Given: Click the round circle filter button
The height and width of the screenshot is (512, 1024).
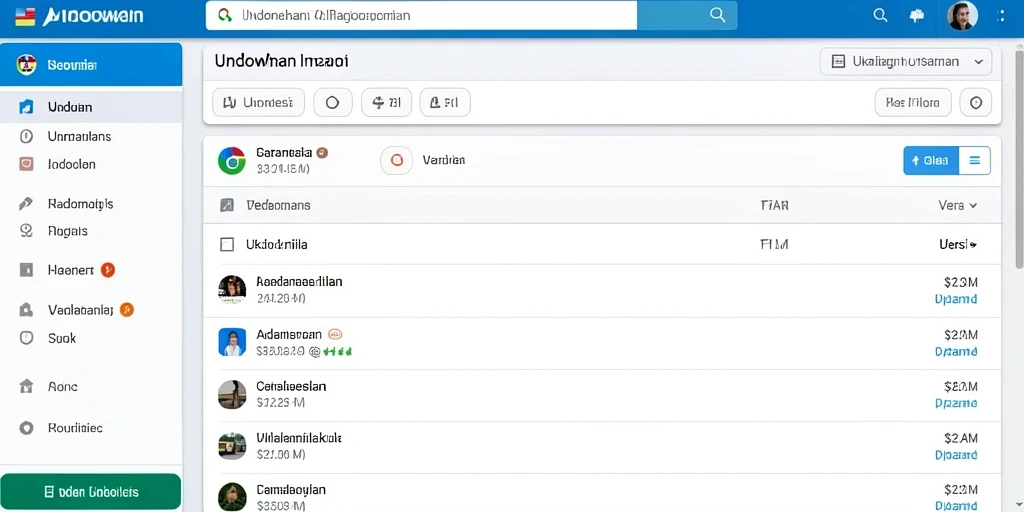Looking at the screenshot, I should 332,103.
